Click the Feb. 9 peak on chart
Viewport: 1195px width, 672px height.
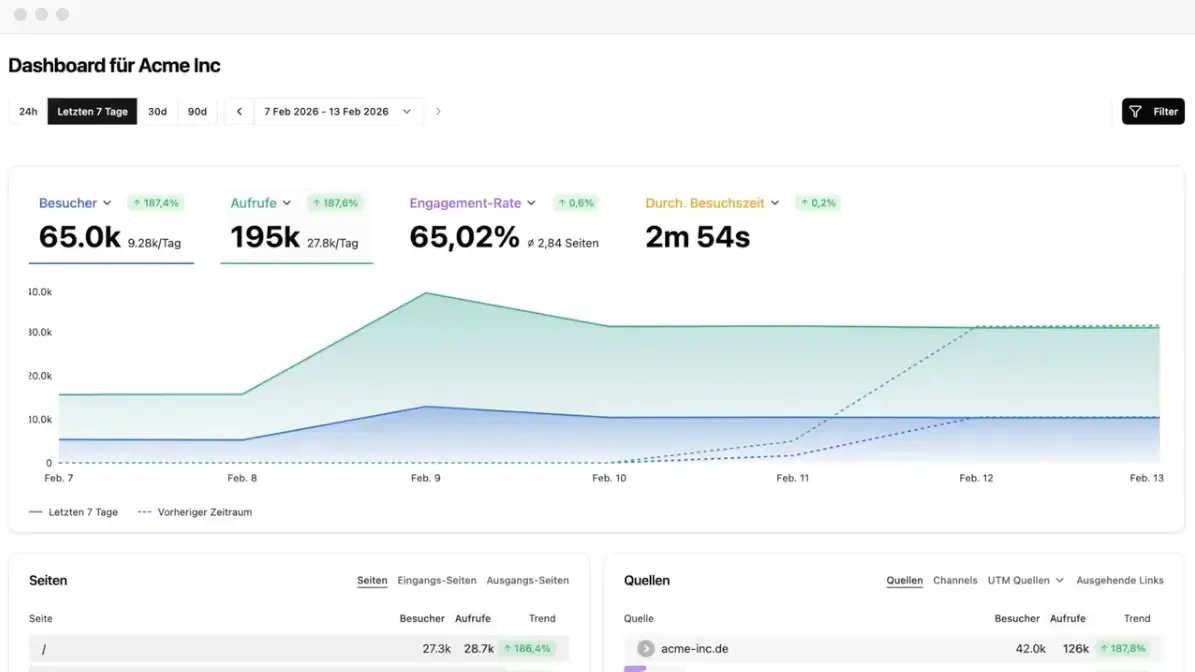coord(425,293)
